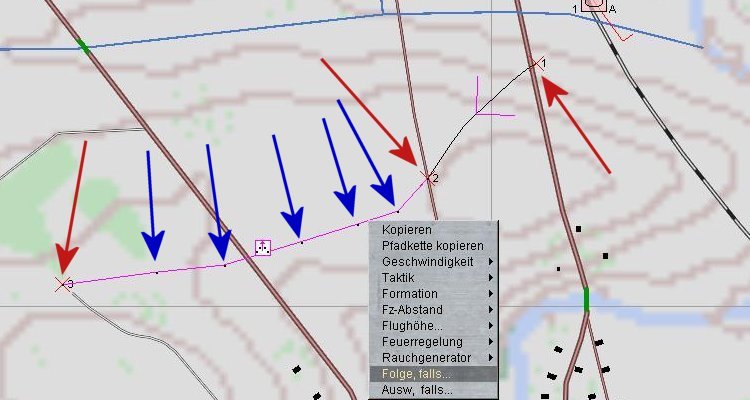Select waypoint 2 cross marker
This screenshot has width=750, height=400.
tap(429, 178)
